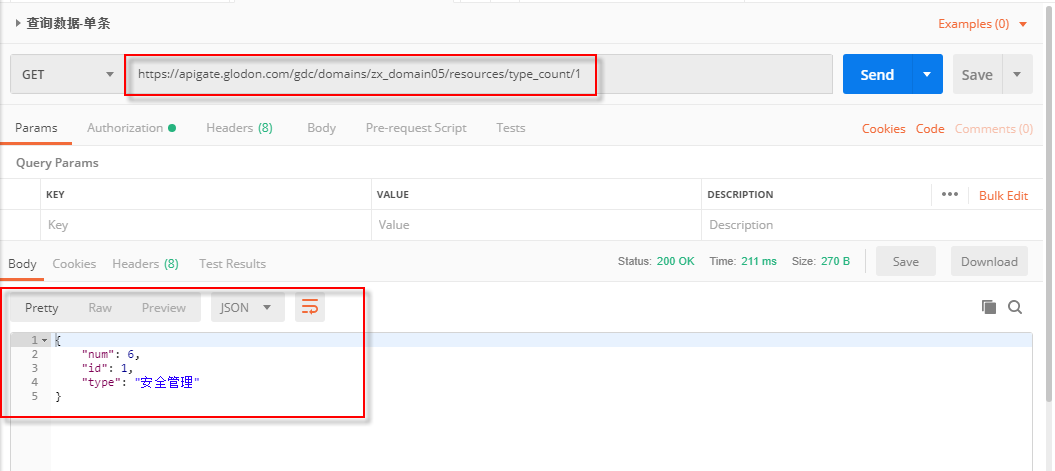This screenshot has width=1055, height=471.
Task: Open the Send button dropdown arrow
Action: pyautogui.click(x=927, y=75)
